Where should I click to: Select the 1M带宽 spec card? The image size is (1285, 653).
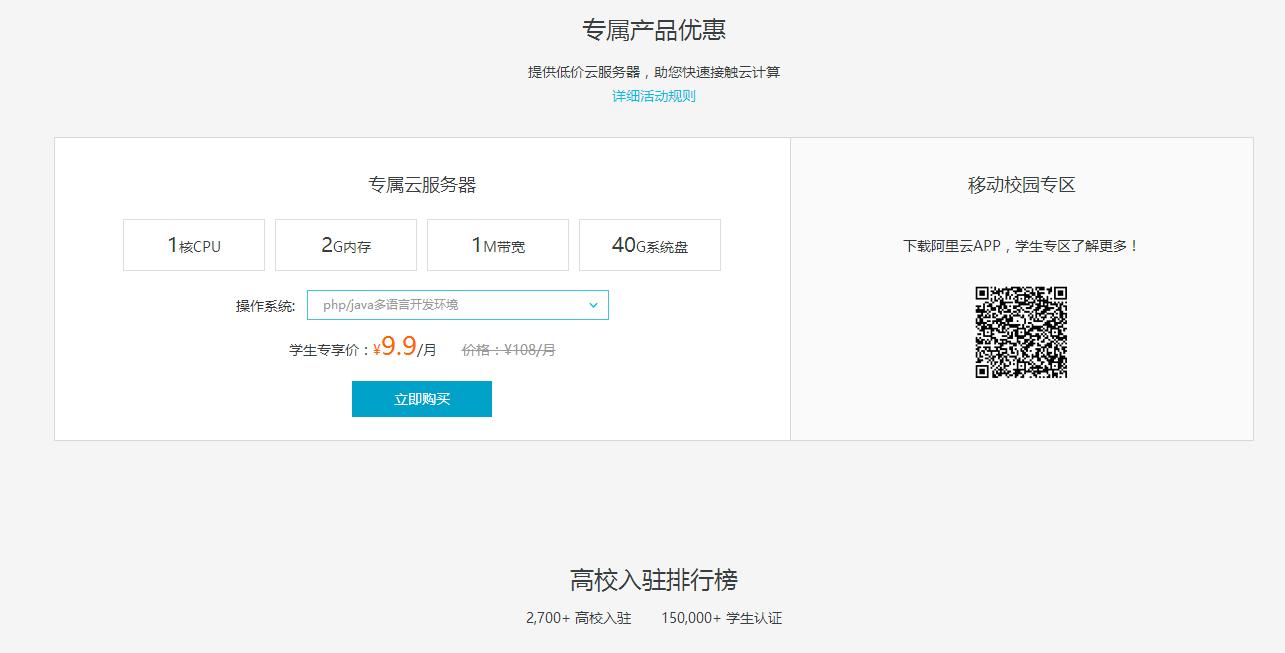497,245
